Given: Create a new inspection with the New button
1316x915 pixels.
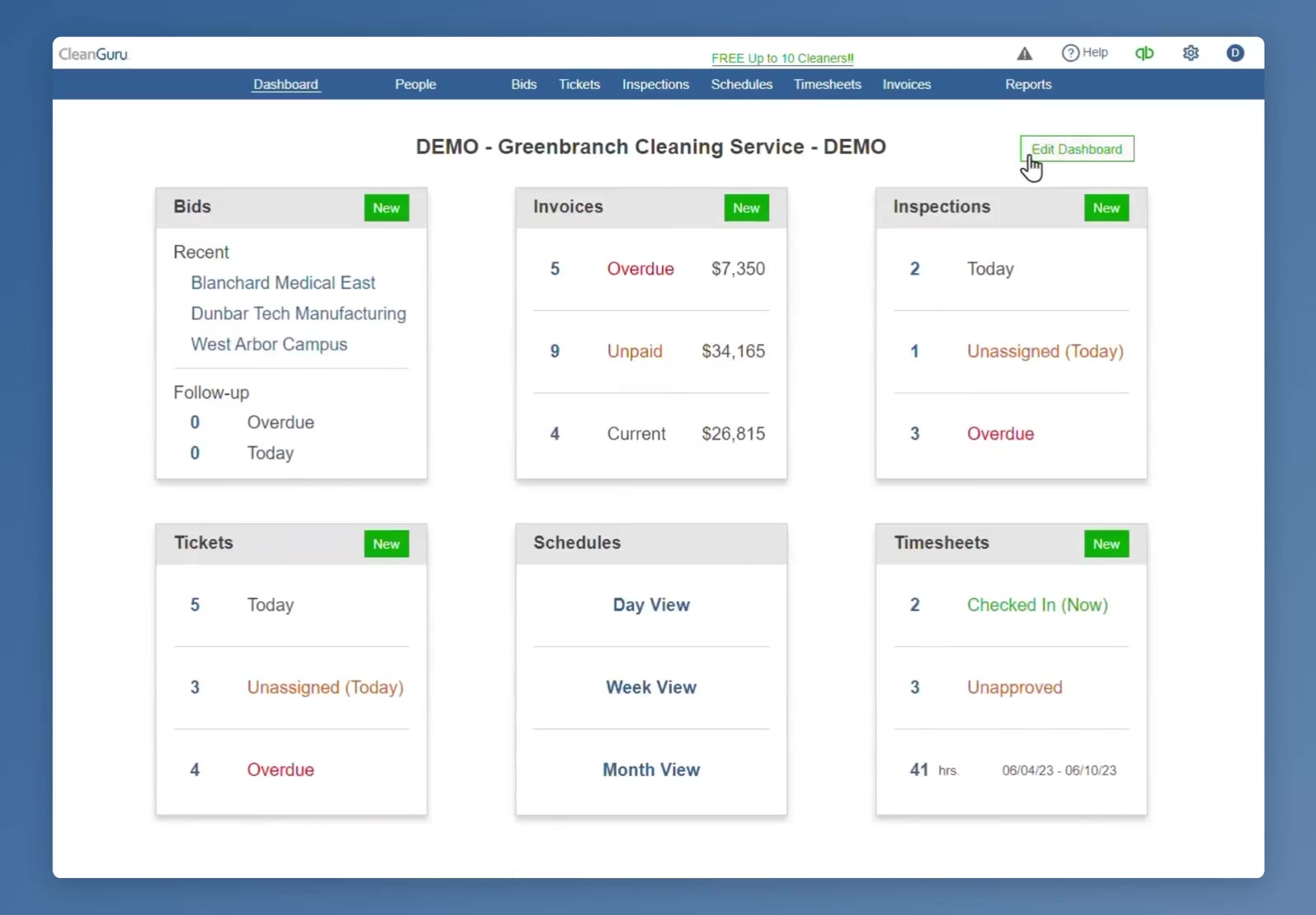Looking at the screenshot, I should (1106, 208).
